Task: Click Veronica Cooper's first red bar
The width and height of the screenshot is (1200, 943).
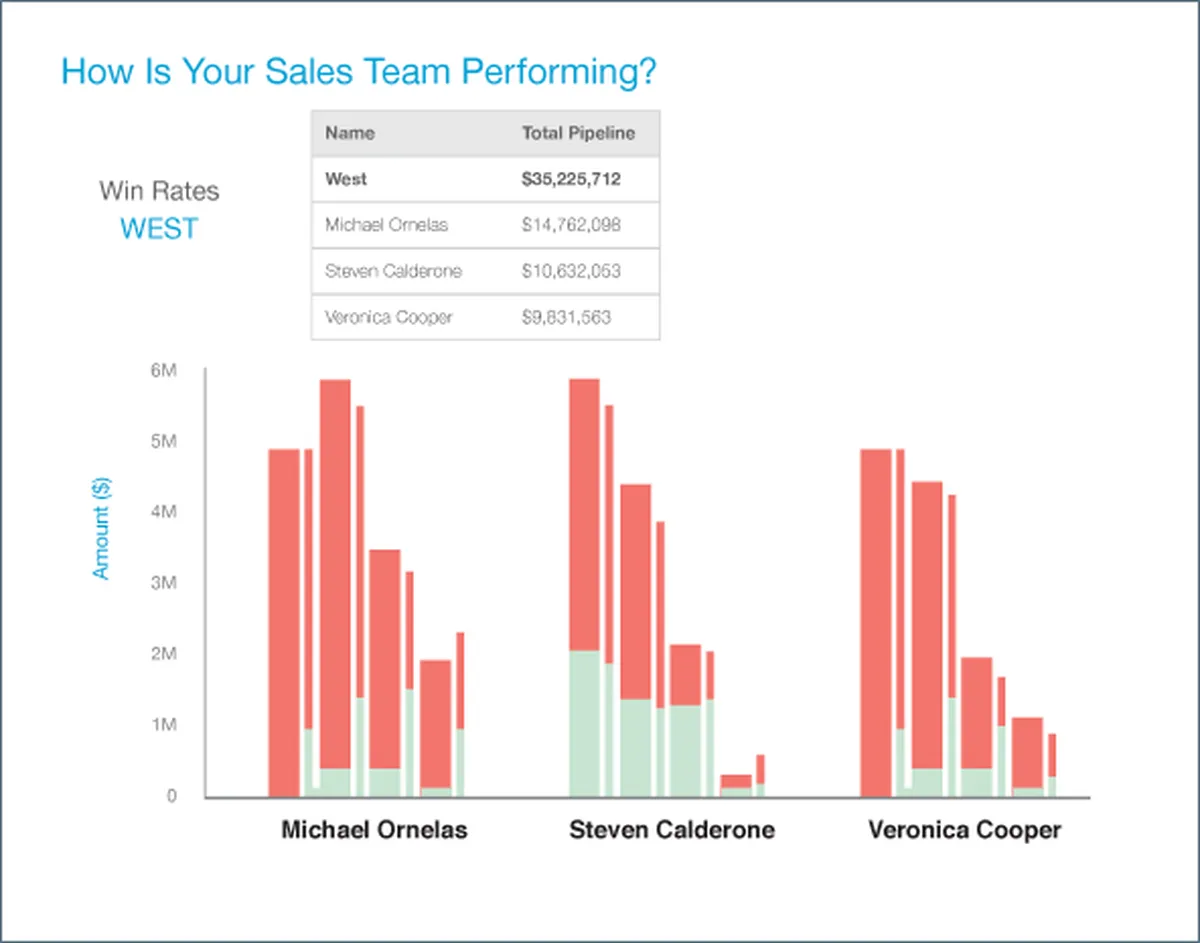Action: [x=876, y=623]
